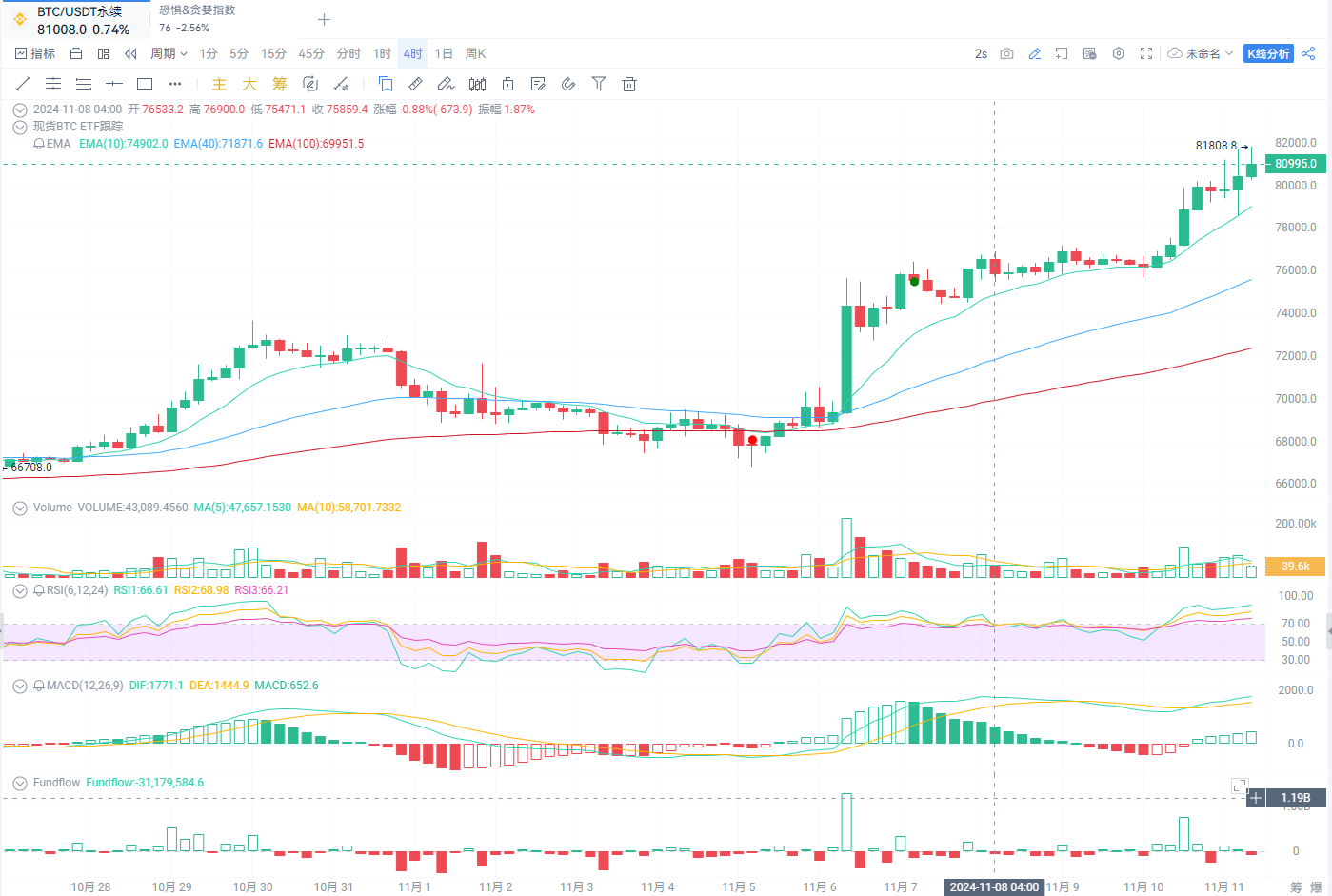The height and width of the screenshot is (896, 1332).
Task: Delete drawings with trash icon
Action: (629, 84)
